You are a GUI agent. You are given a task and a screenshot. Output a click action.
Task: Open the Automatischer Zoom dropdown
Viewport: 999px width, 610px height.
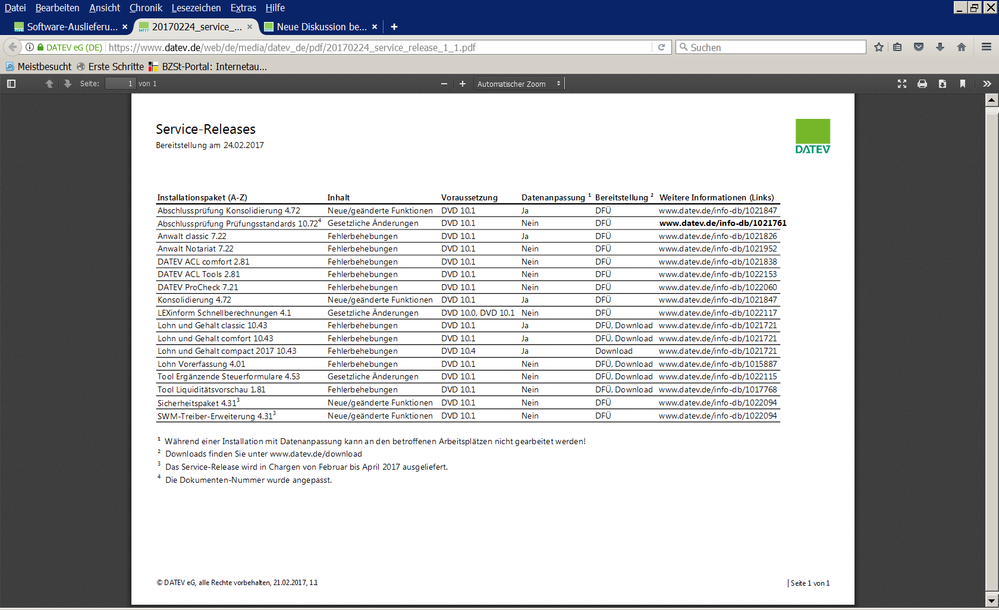(x=519, y=84)
